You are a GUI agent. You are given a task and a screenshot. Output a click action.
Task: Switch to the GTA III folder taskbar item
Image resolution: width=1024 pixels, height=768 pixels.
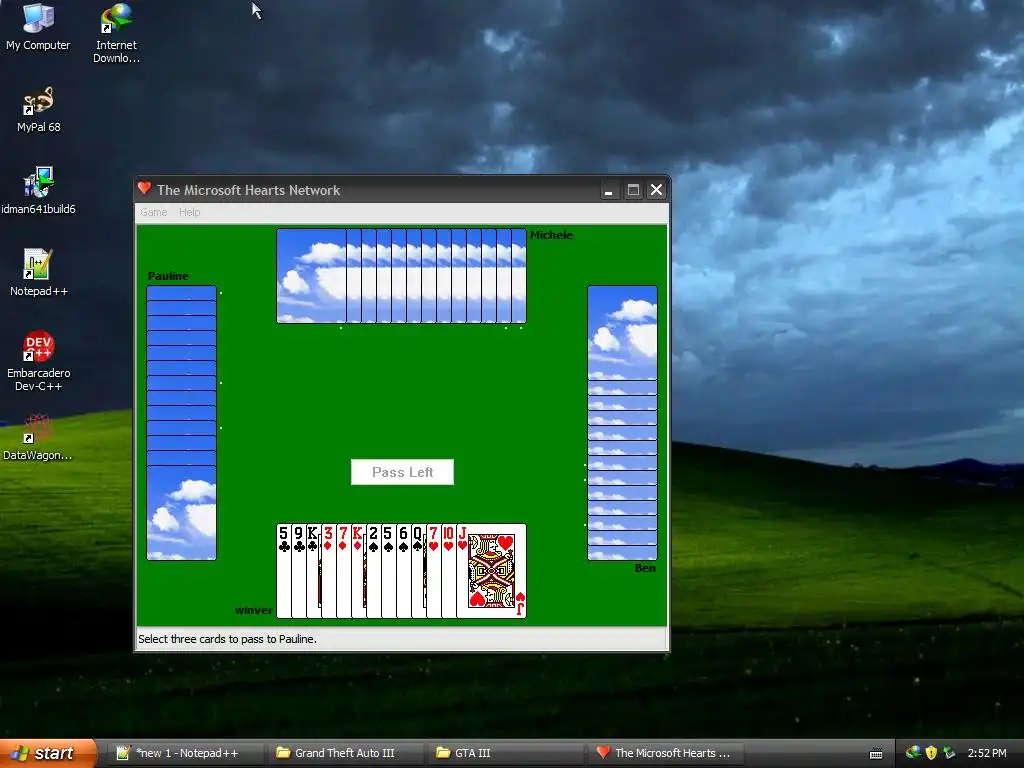pos(504,753)
